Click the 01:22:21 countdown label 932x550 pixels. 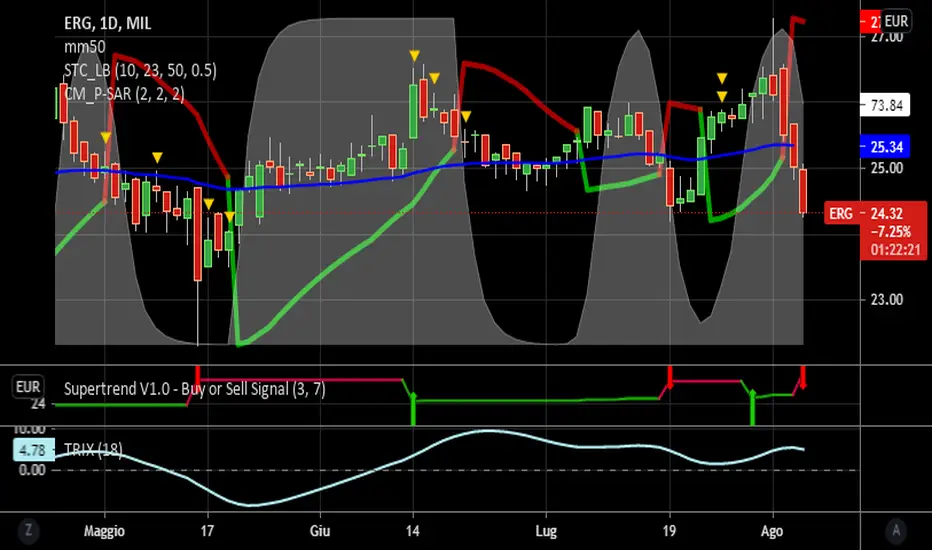[x=895, y=250]
